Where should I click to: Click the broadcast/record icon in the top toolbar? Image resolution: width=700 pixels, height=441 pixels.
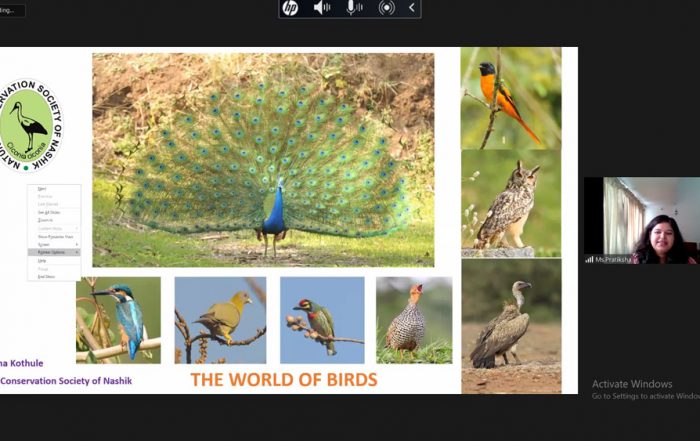[387, 8]
